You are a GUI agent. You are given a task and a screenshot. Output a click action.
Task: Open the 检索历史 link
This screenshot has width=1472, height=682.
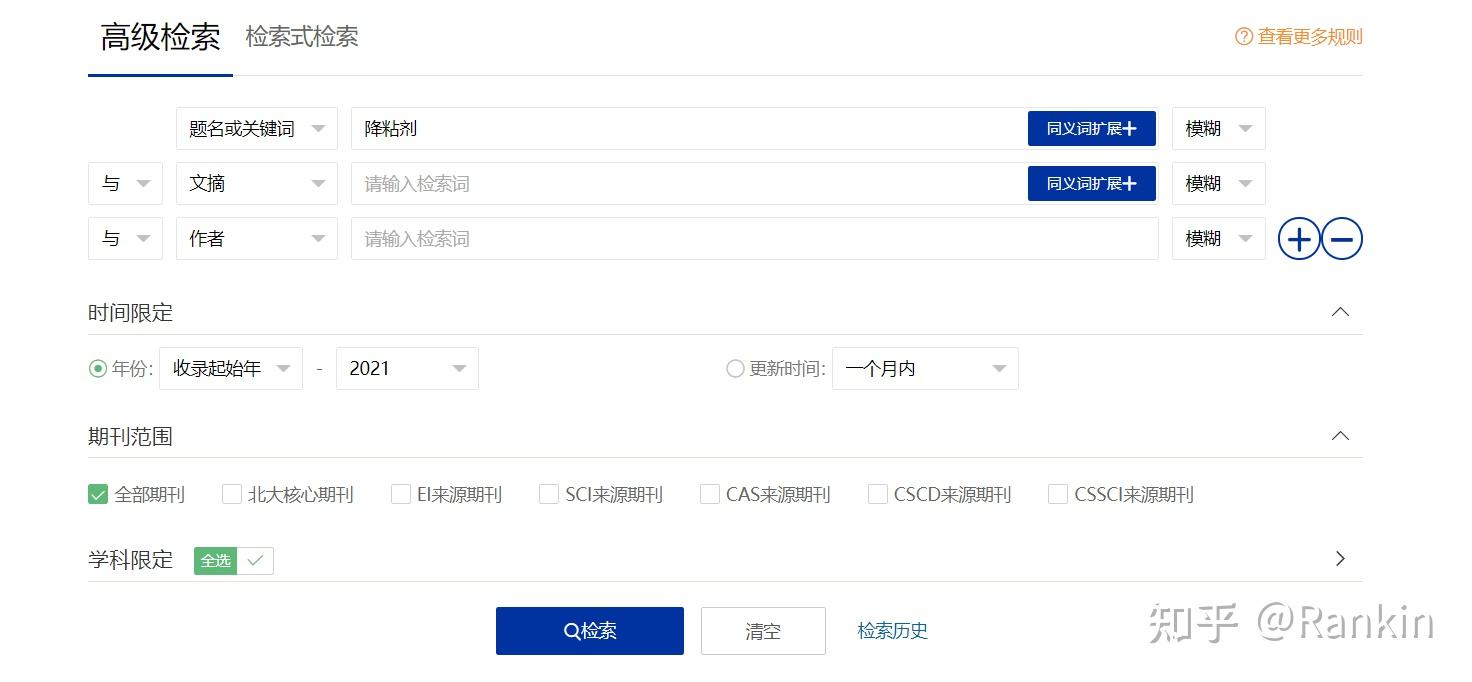pyautogui.click(x=893, y=631)
